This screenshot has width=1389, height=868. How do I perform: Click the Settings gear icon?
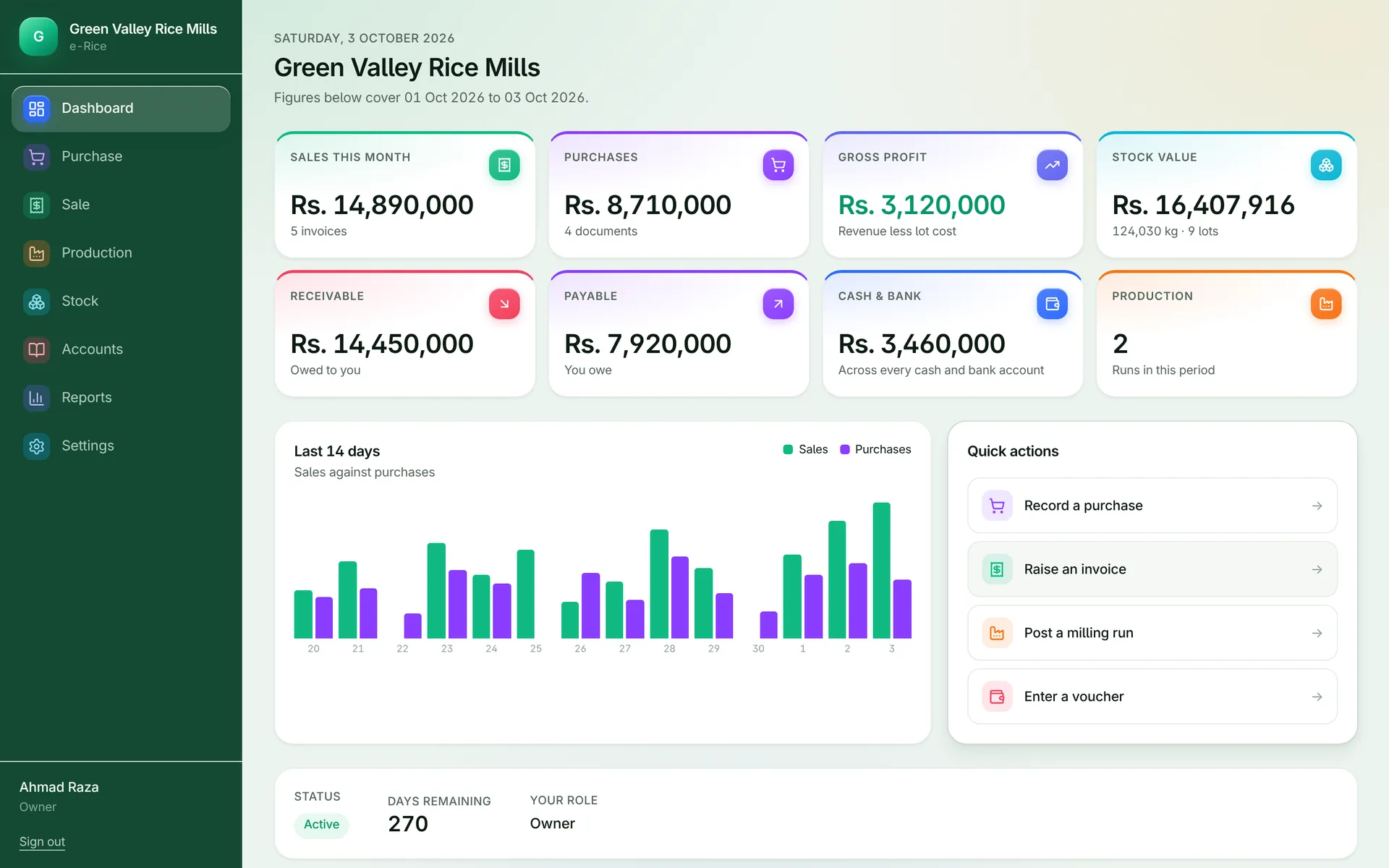37,446
